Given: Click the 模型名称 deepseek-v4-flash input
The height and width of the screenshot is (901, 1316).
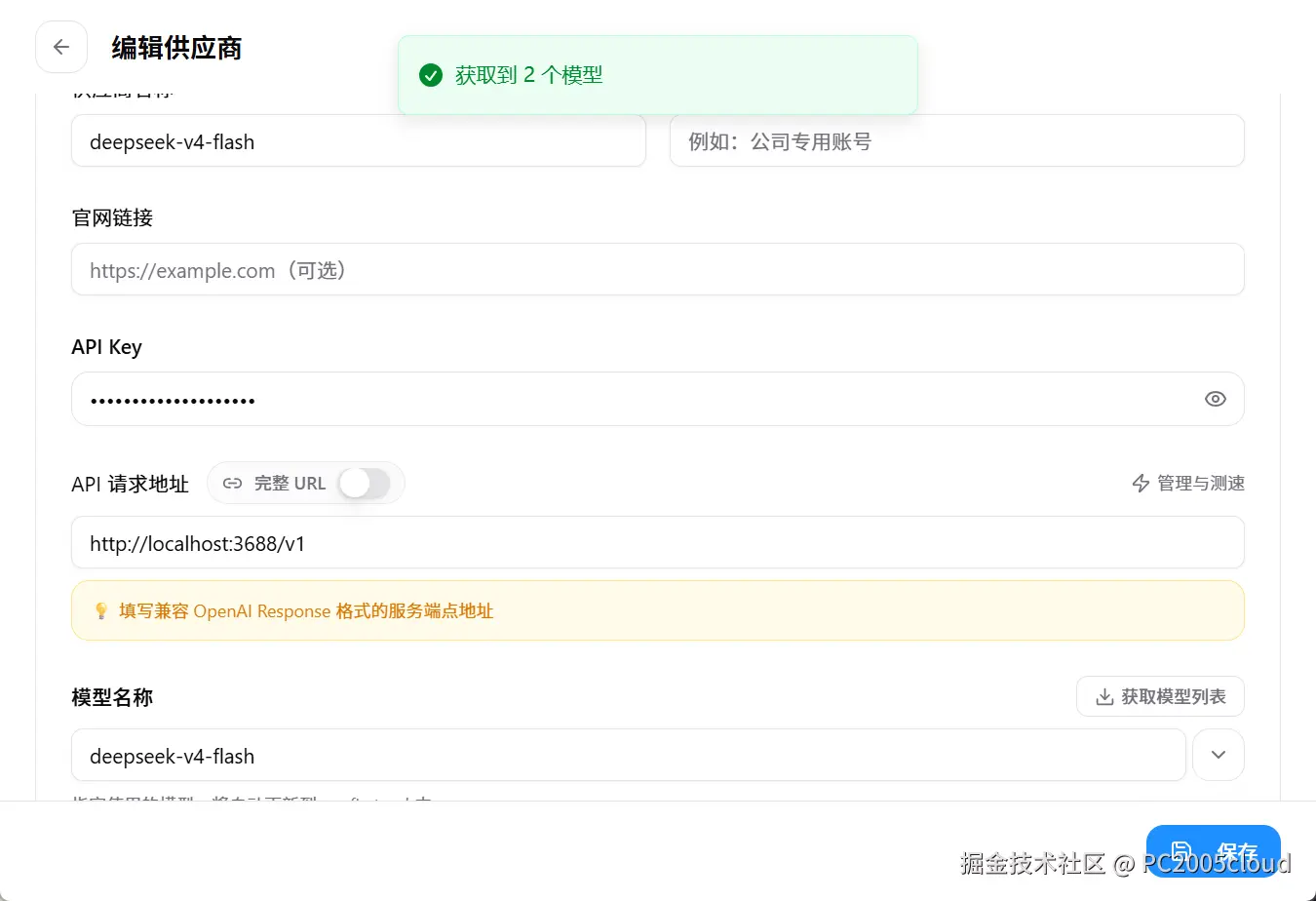Looking at the screenshot, I should [629, 755].
